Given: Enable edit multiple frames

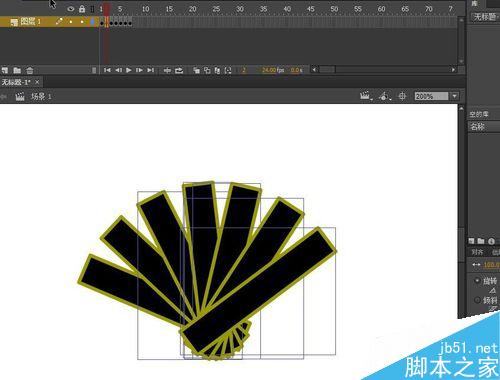Looking at the screenshot, I should click(217, 70).
